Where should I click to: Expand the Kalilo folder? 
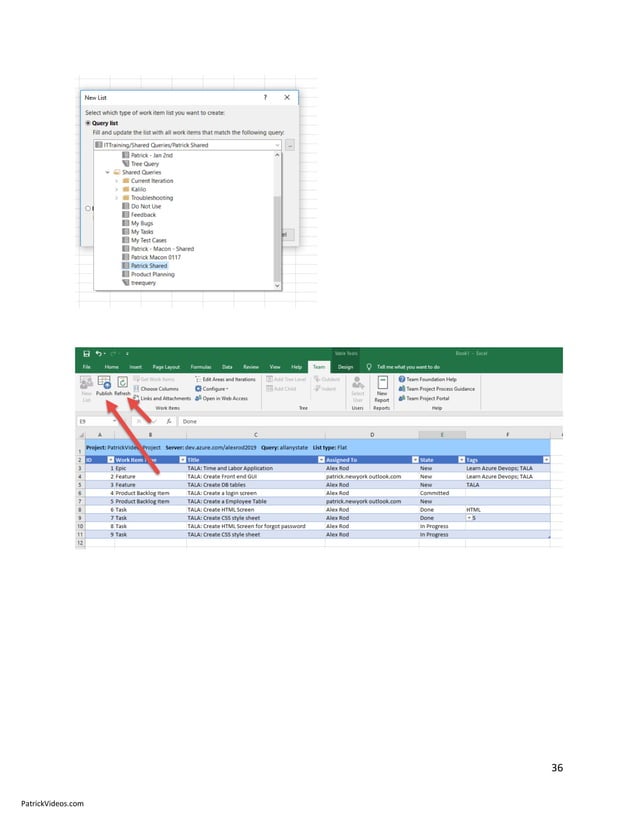(116, 189)
